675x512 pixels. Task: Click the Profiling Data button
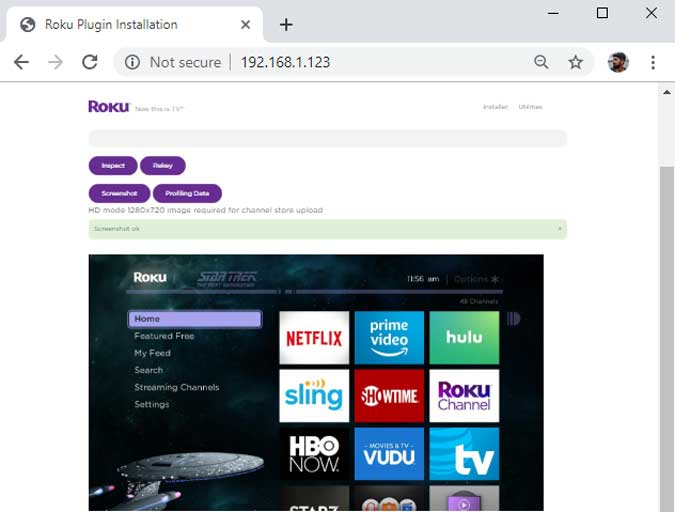(187, 193)
